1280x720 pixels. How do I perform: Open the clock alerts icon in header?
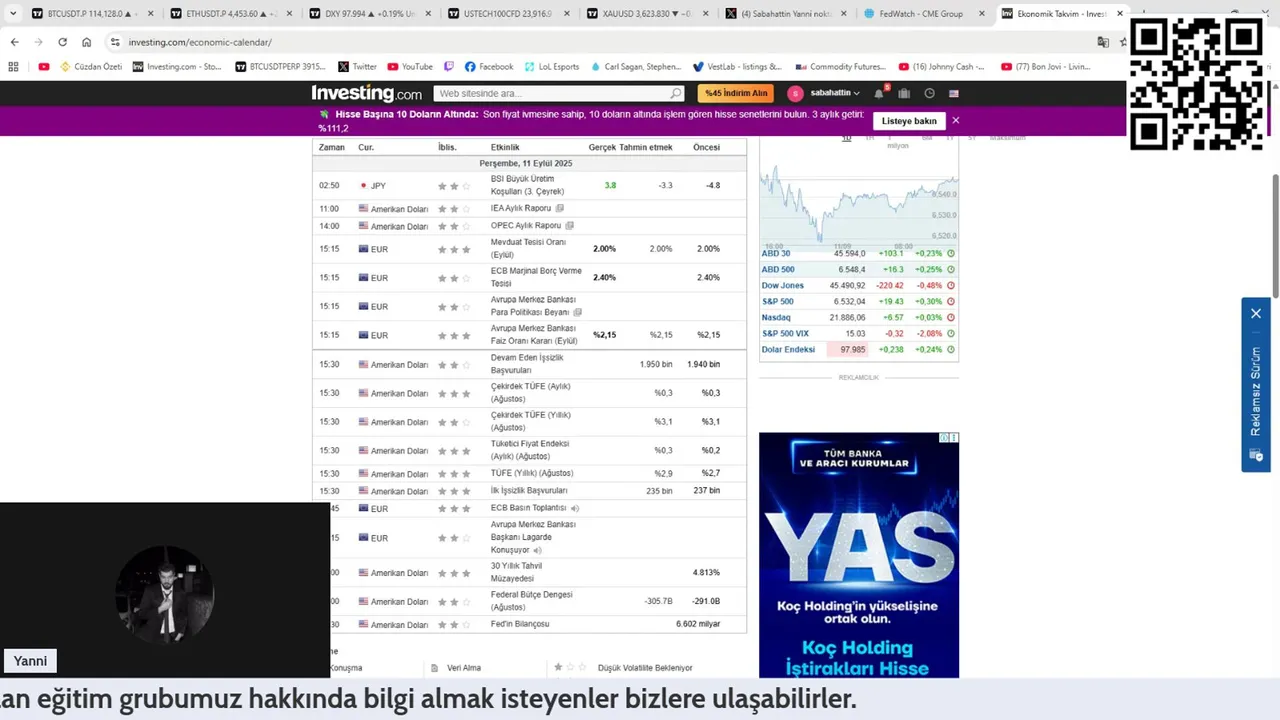pos(929,93)
